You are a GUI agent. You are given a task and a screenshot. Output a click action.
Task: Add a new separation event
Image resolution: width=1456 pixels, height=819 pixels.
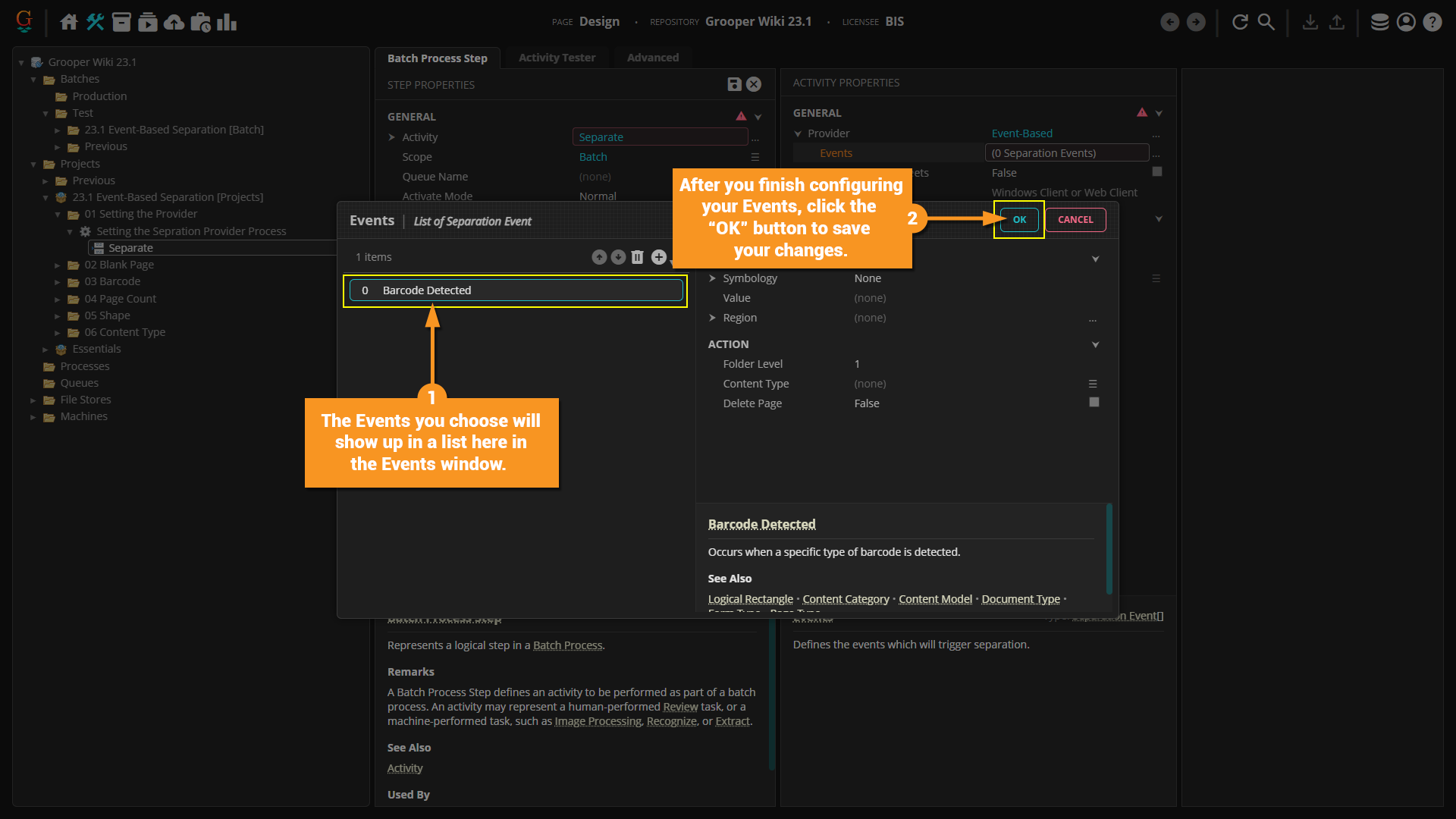658,258
